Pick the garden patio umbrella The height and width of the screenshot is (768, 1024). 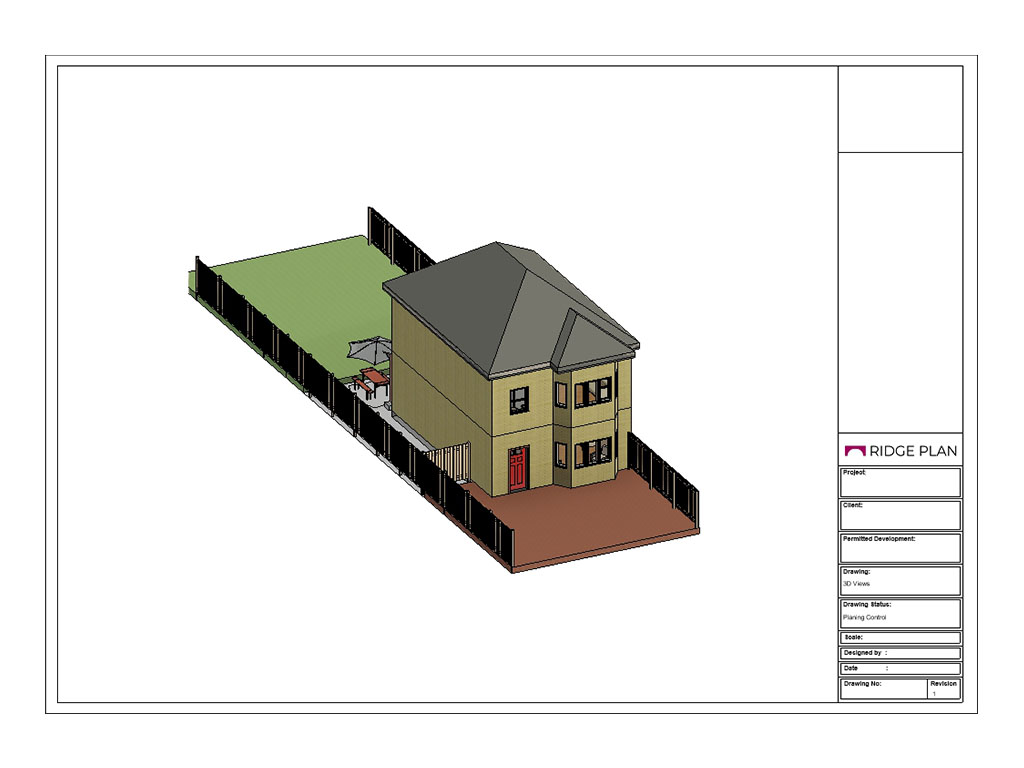(371, 350)
